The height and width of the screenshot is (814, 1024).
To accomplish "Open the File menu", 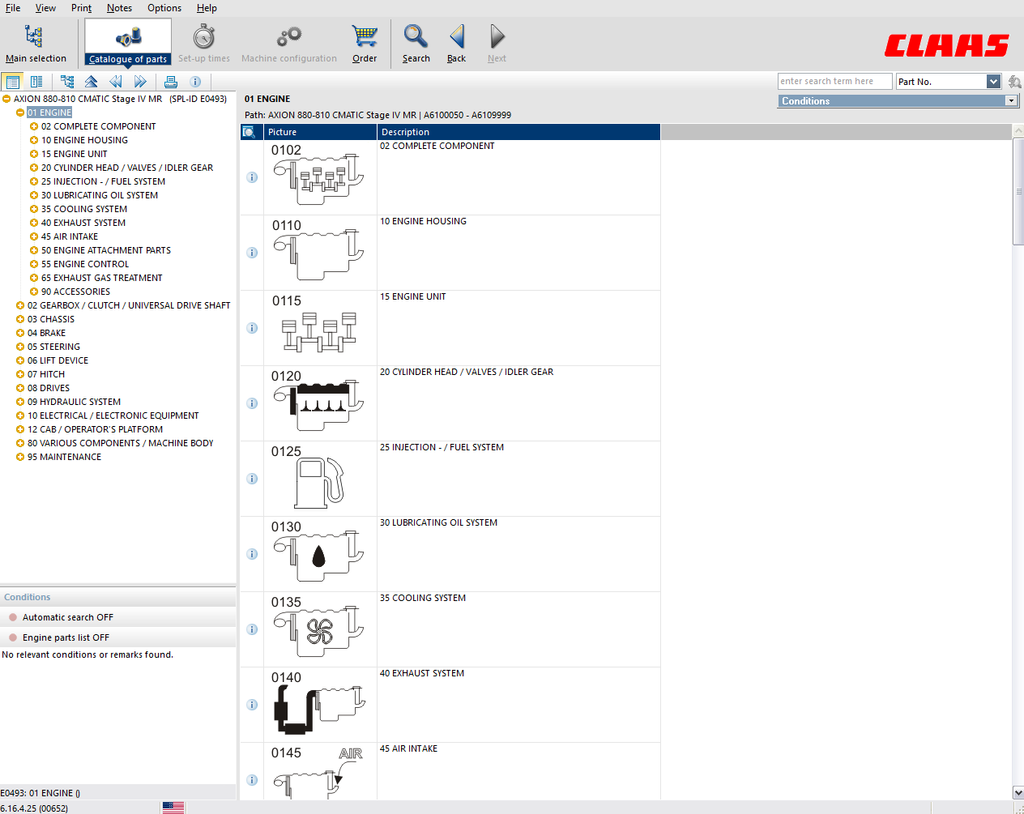I will (x=12, y=8).
